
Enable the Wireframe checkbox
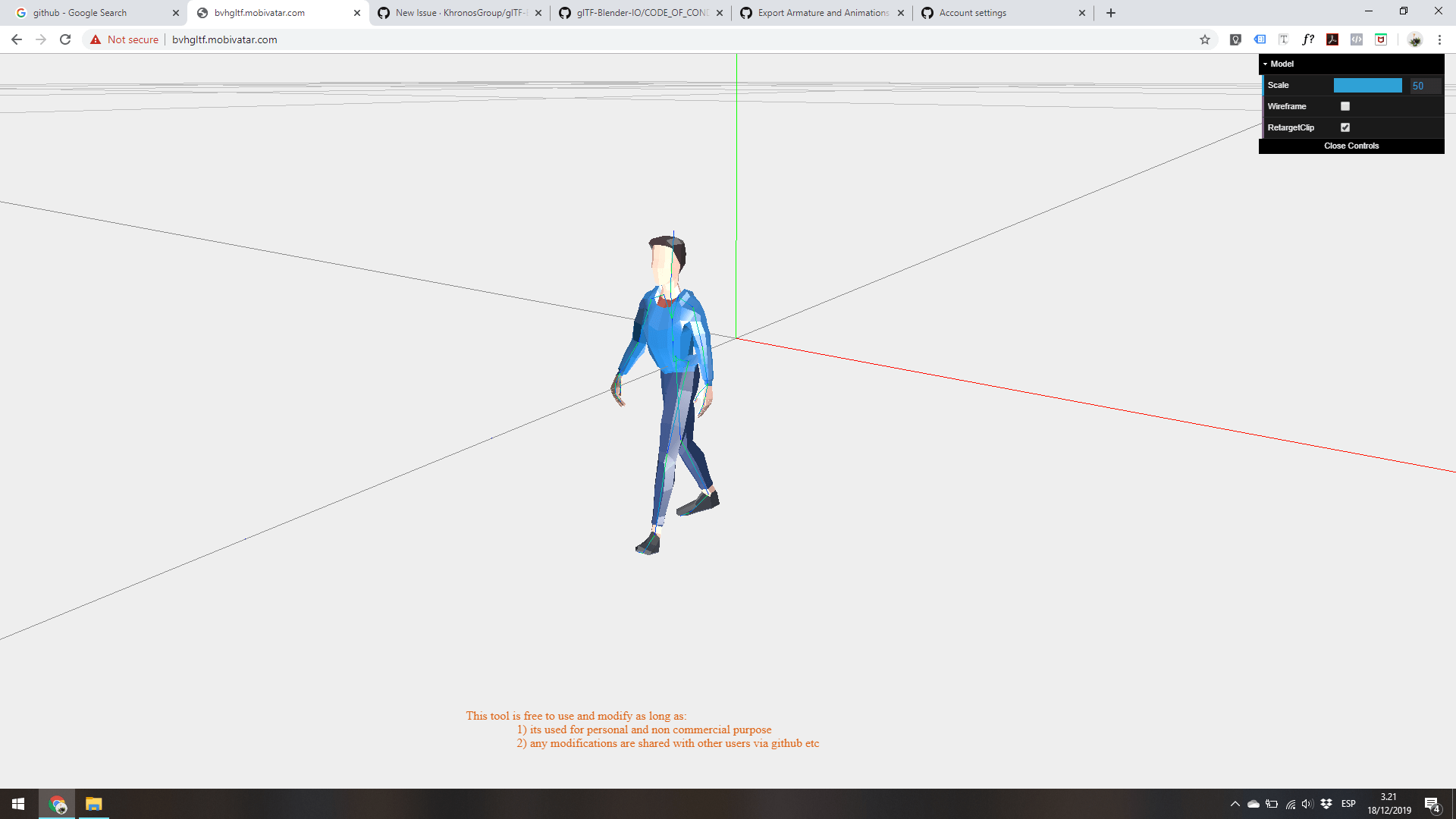point(1345,106)
